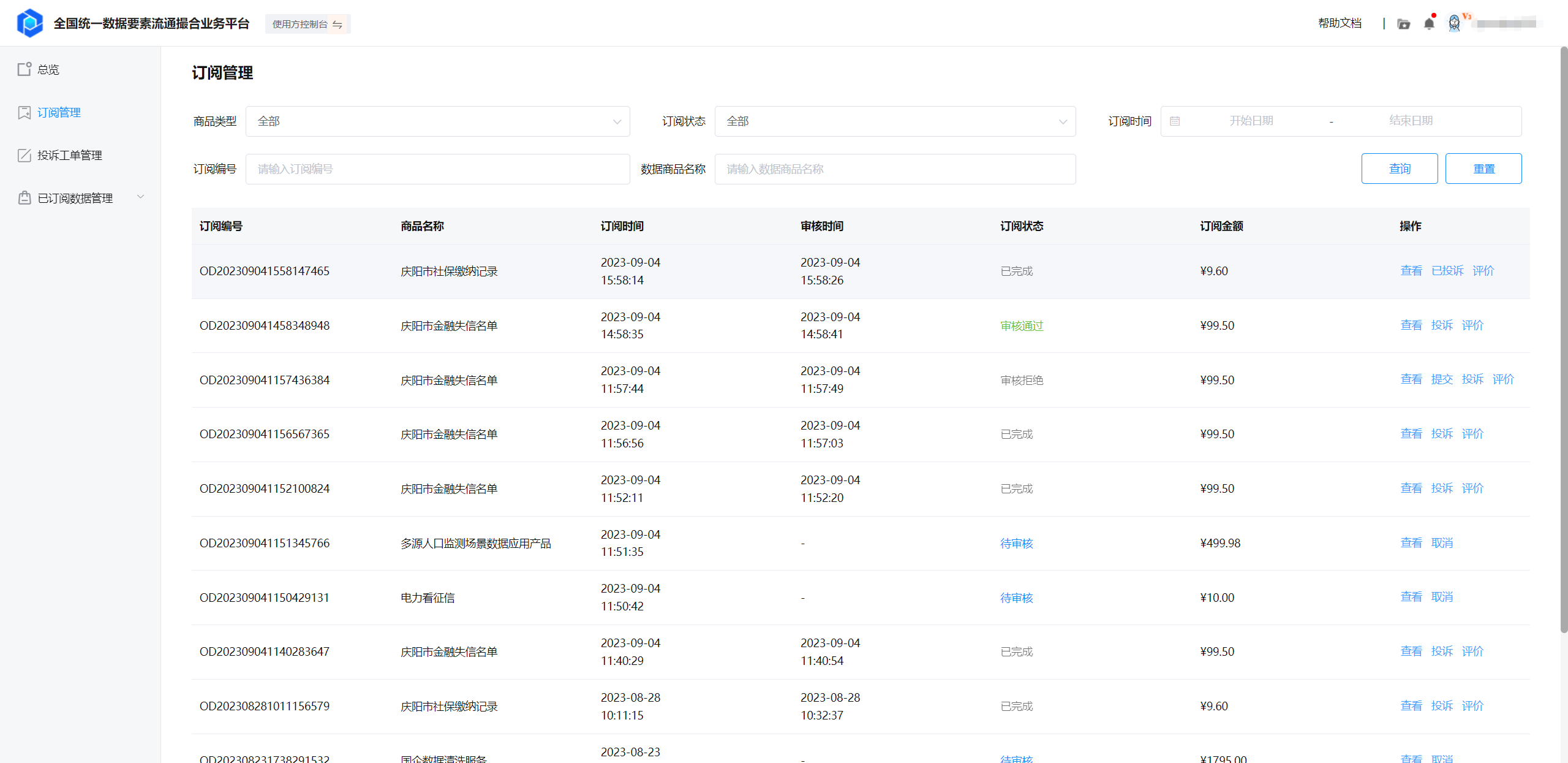The image size is (1568, 763).
Task: Click 投诉 for order OD202309041156567365
Action: 1442,434
